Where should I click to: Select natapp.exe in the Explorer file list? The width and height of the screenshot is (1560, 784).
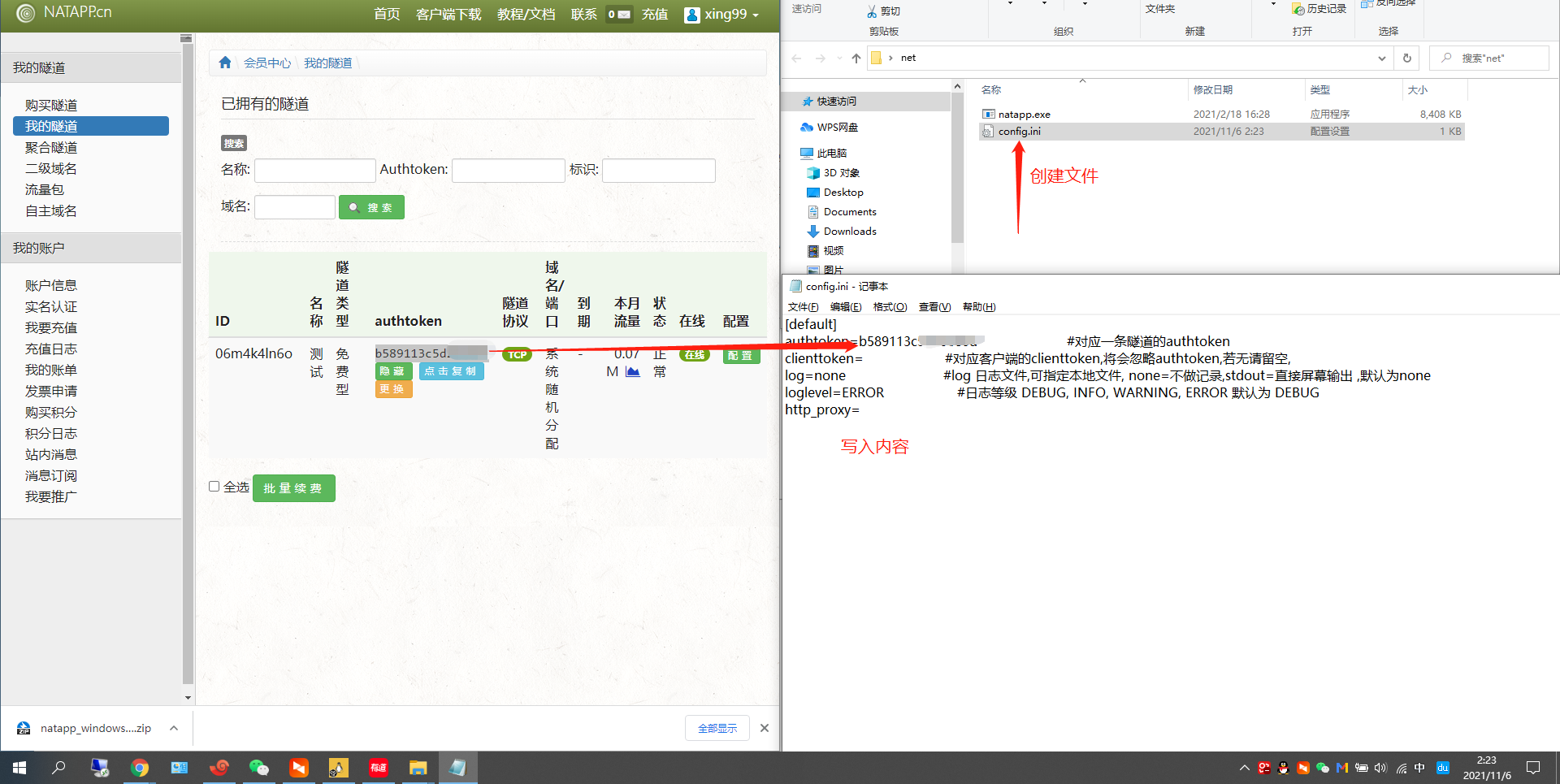1222,115
